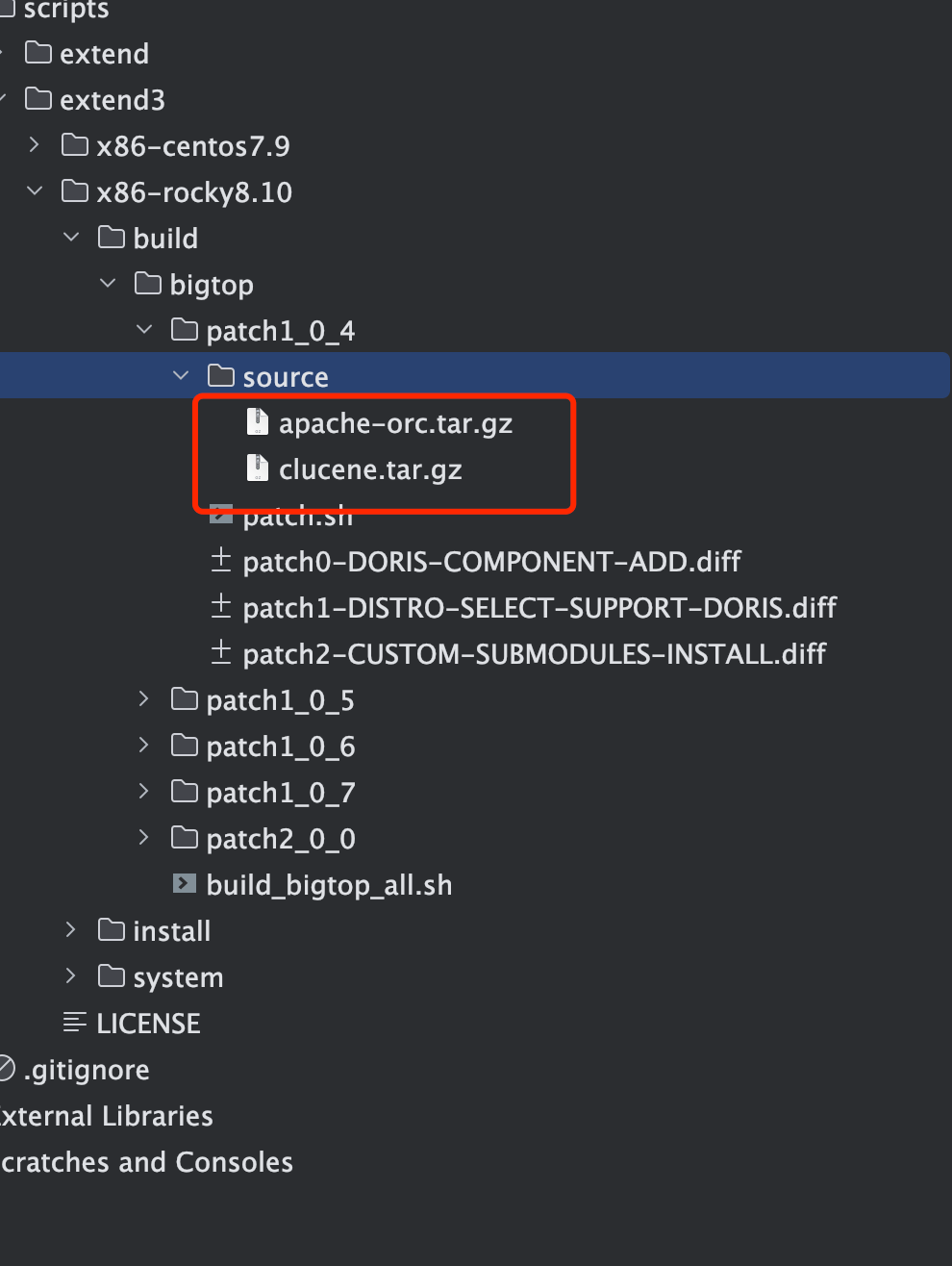
Task: Click the build_bigtop_all.sh shell script icon
Action: point(184,884)
